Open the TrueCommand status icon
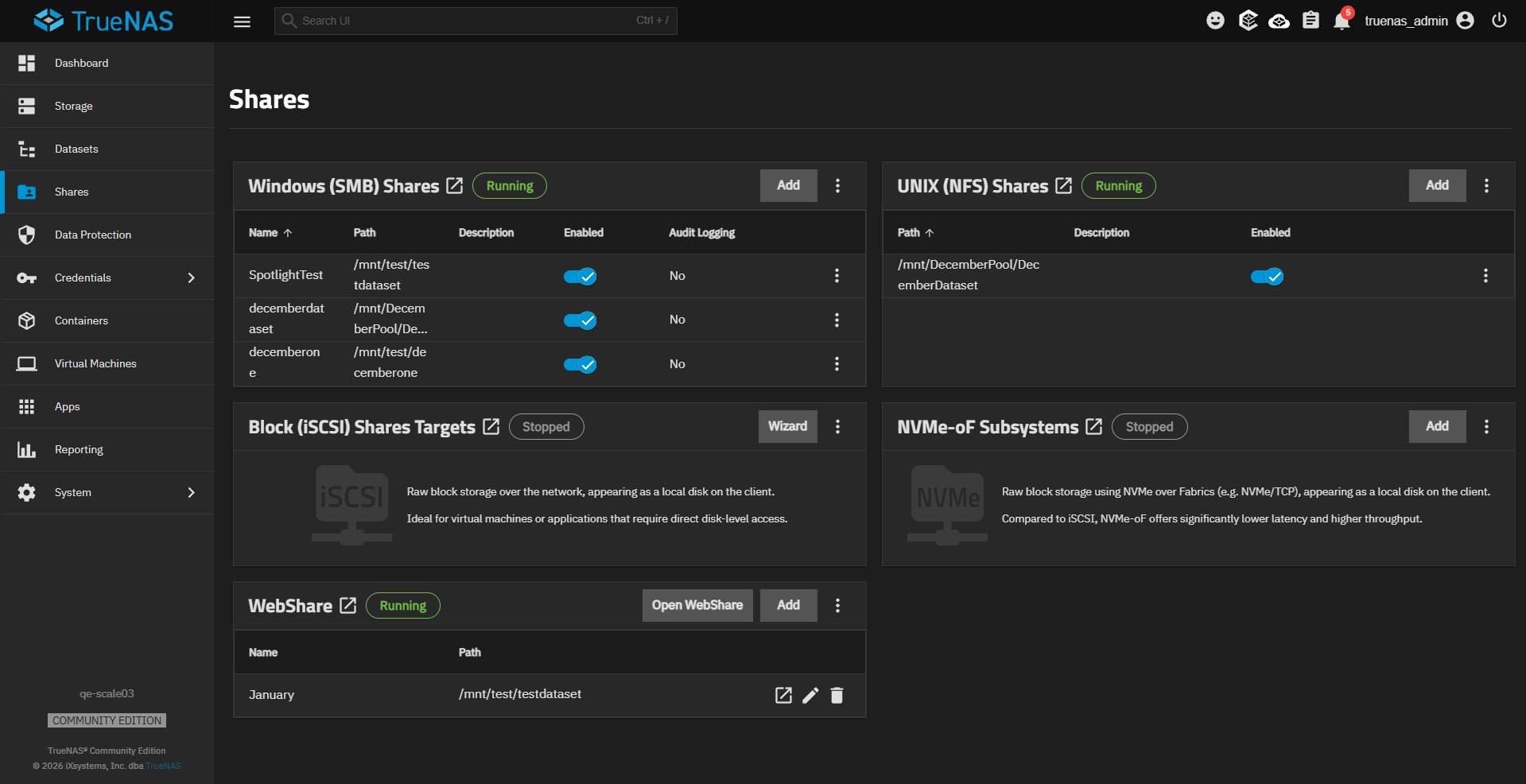 (1248, 21)
